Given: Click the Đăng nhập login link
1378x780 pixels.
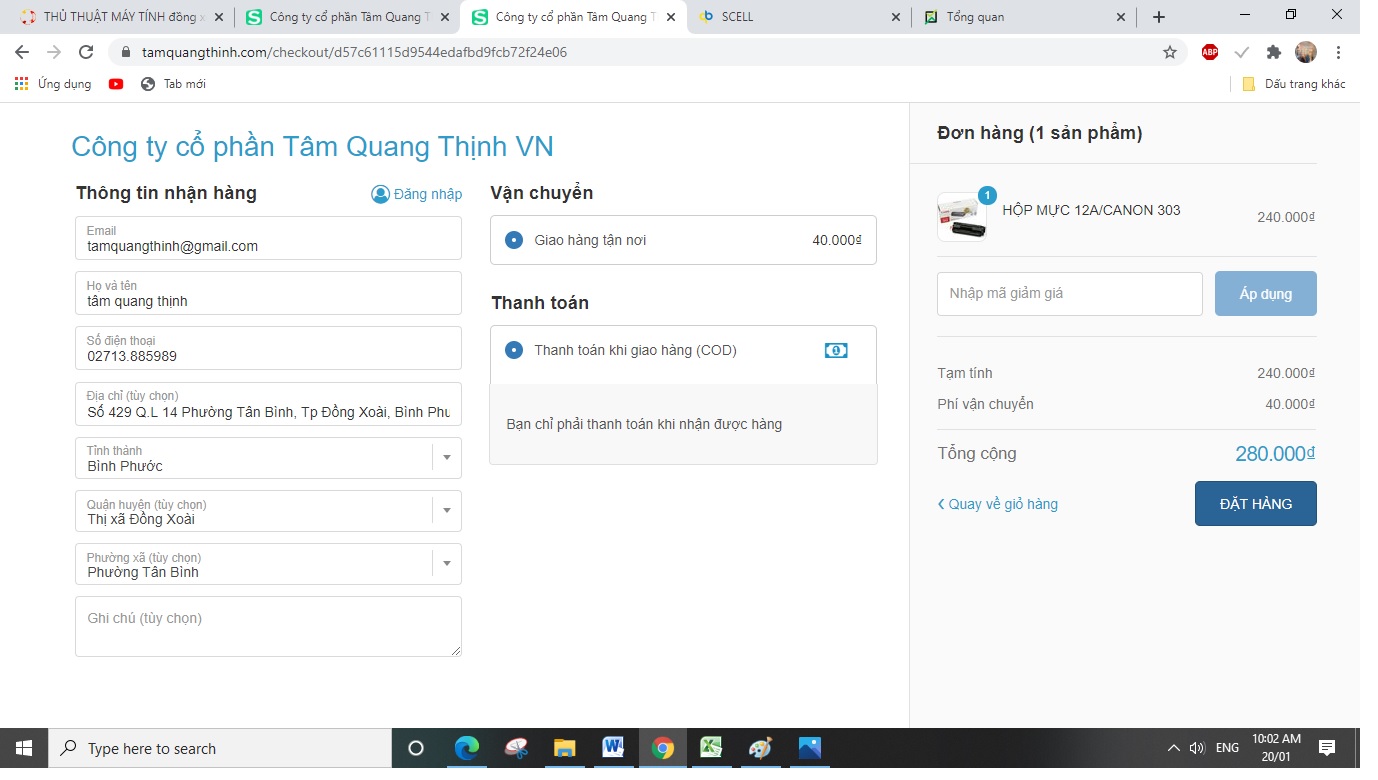Looking at the screenshot, I should pyautogui.click(x=428, y=194).
